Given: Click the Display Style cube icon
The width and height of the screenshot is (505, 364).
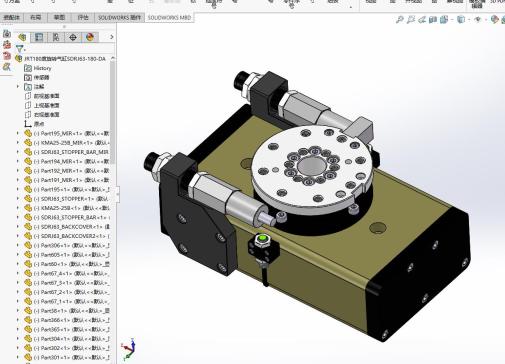Looking at the screenshot, I should point(461,20).
